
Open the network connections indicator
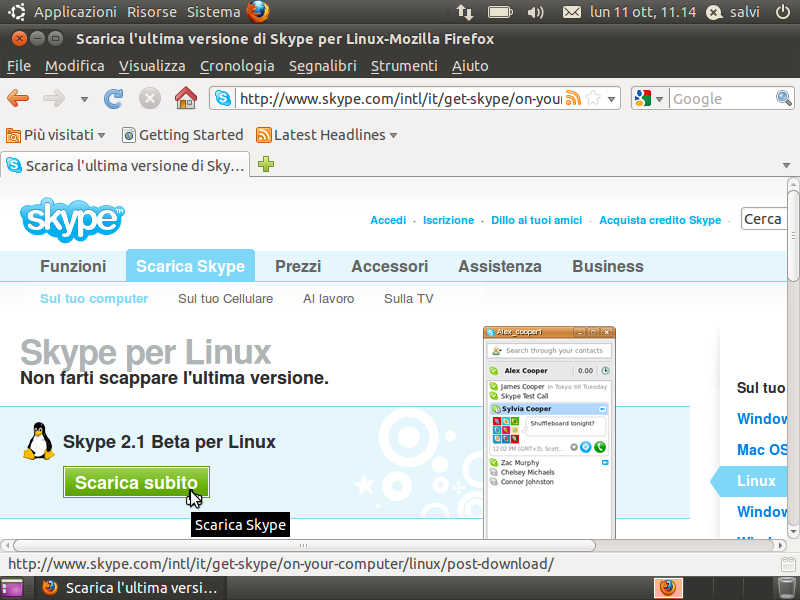pos(465,12)
